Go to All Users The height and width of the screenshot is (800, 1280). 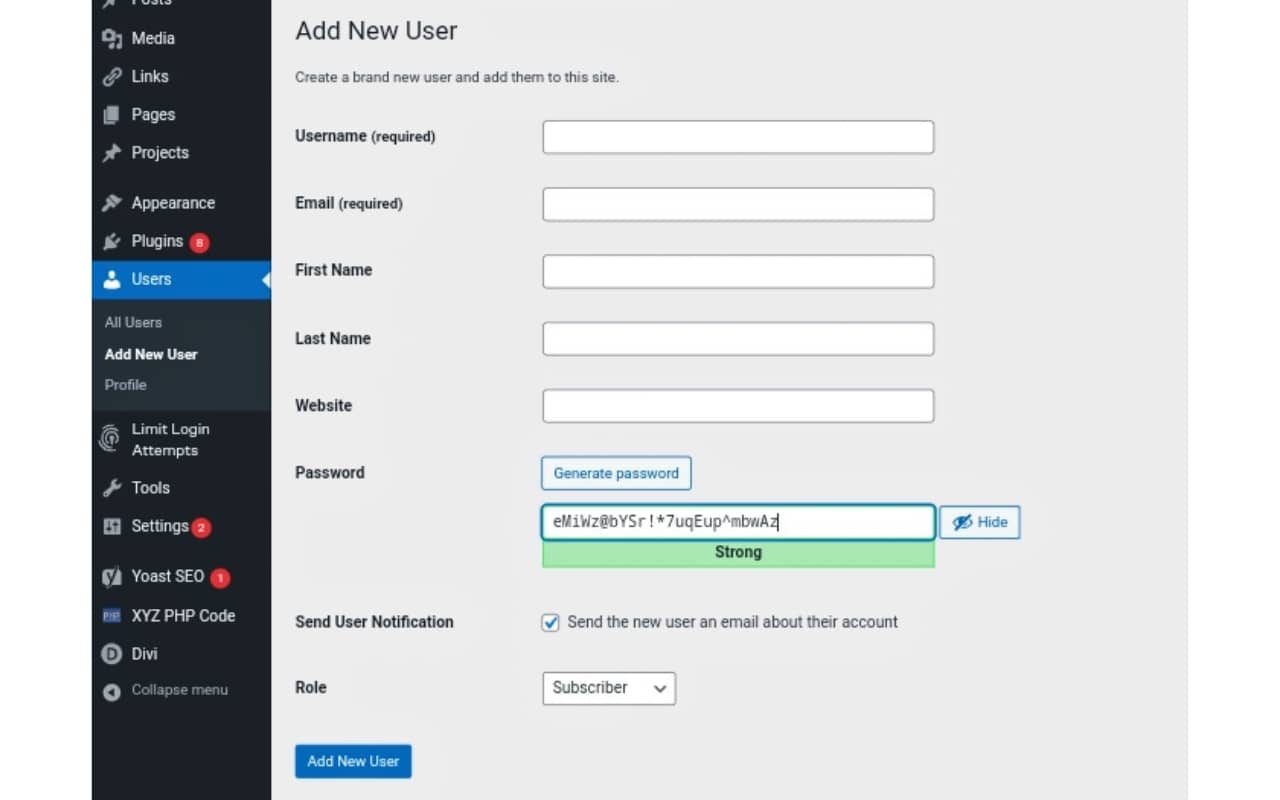point(132,322)
